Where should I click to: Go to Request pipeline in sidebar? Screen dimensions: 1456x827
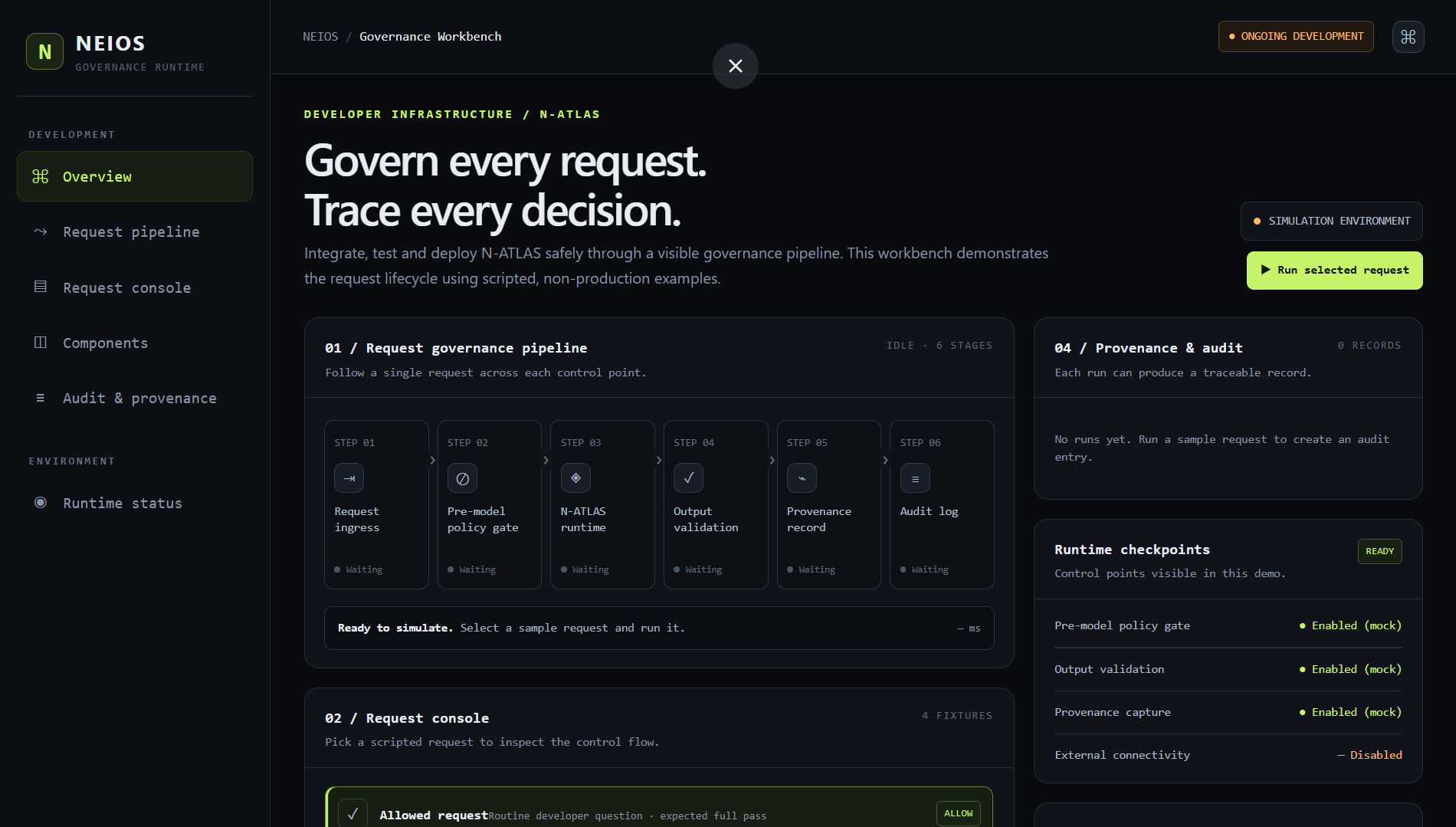coord(135,231)
